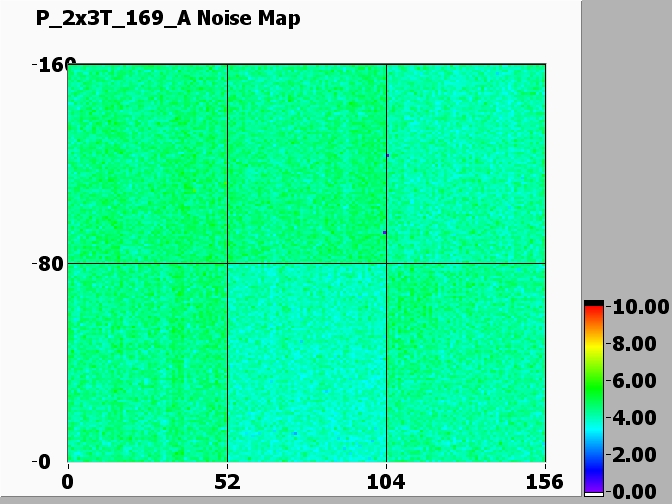Click the 52 tick label on the x-axis
The image size is (672, 504).
point(228,481)
